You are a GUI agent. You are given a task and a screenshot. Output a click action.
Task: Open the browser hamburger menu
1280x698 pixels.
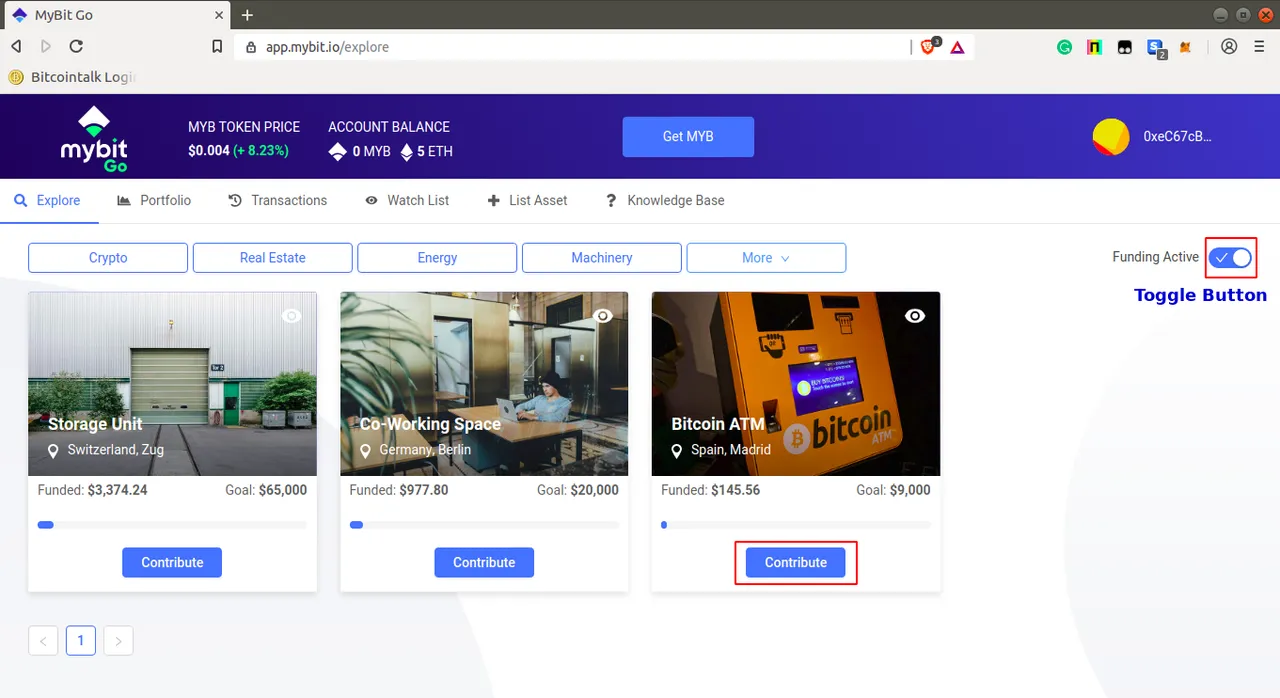[1259, 46]
